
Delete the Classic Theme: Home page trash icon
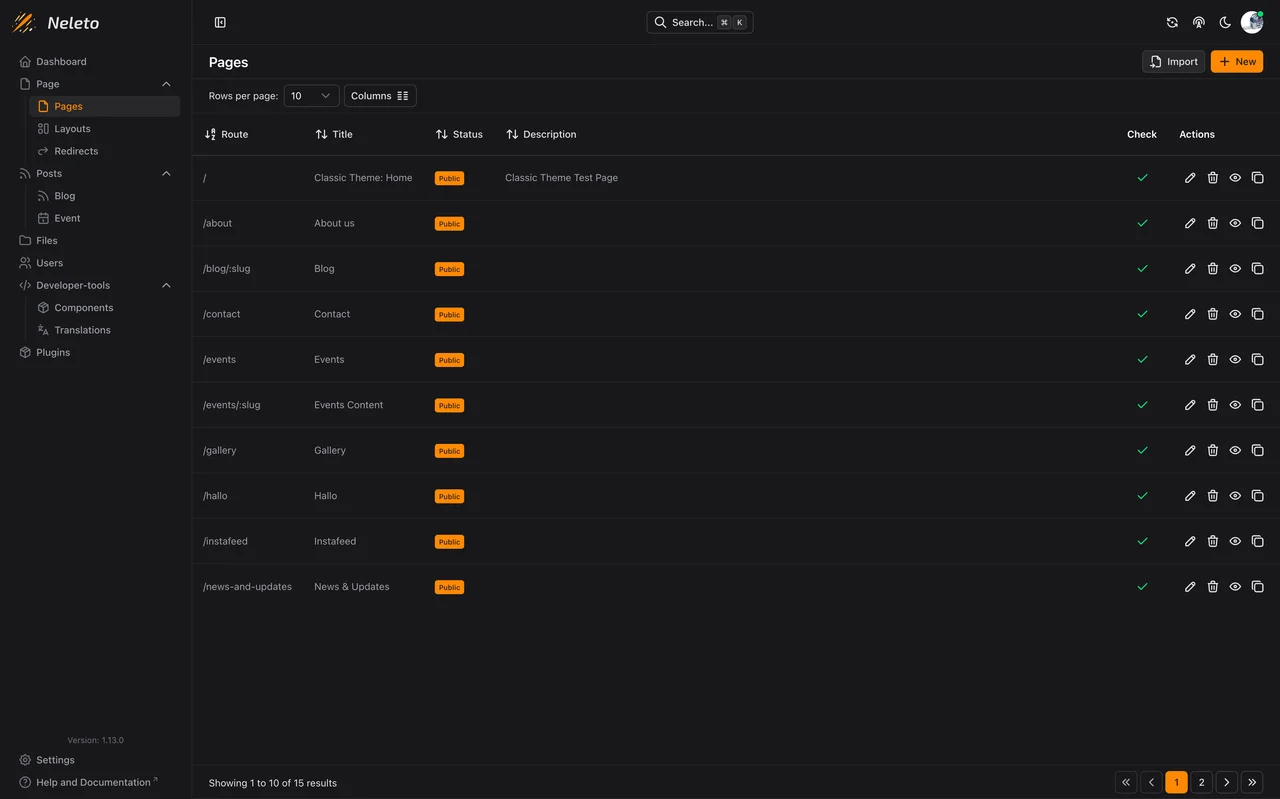pyautogui.click(x=1212, y=178)
